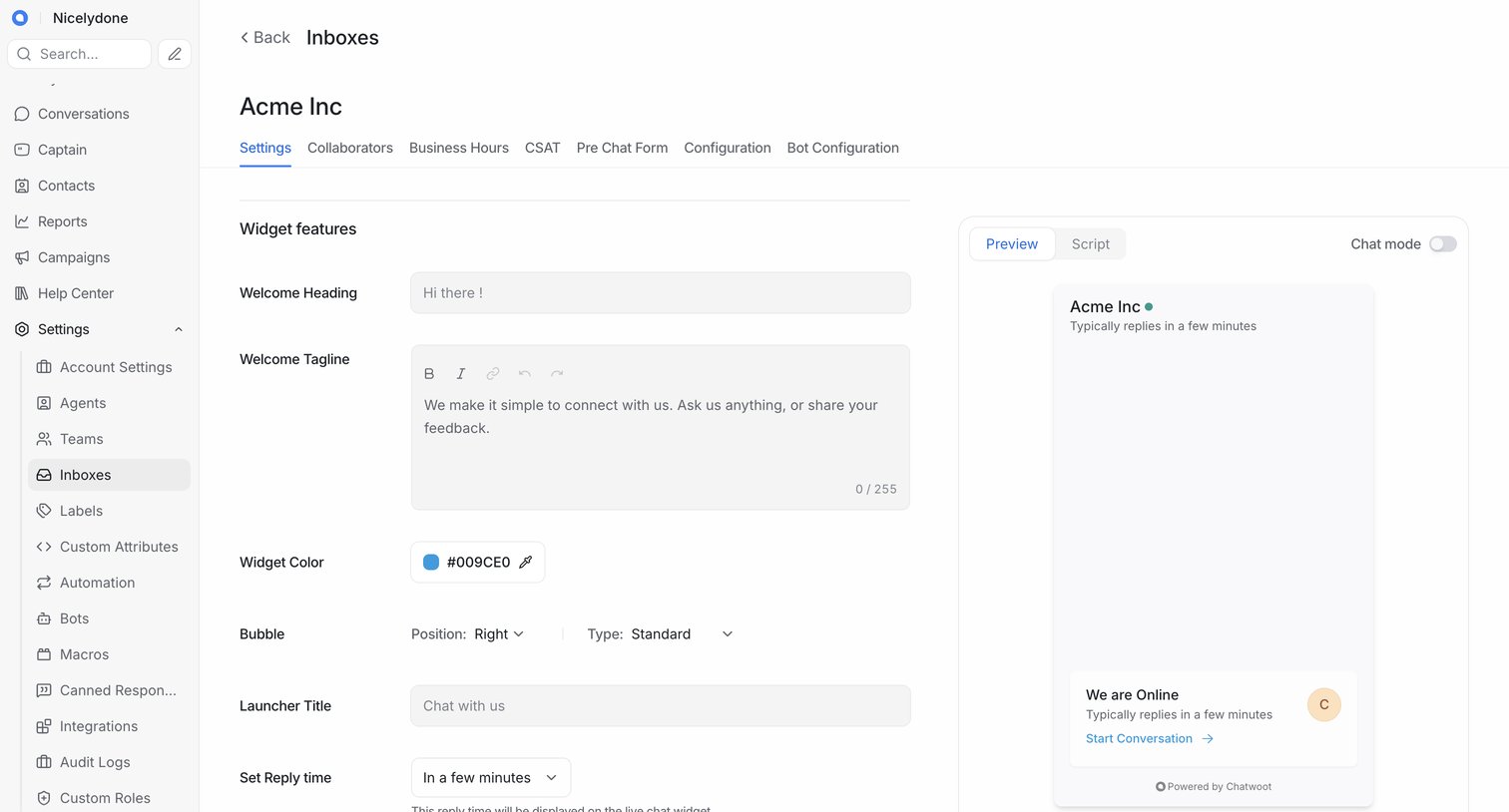Screen dimensions: 1509x812
Task: Click the Inboxes tray icon
Action: [44, 475]
